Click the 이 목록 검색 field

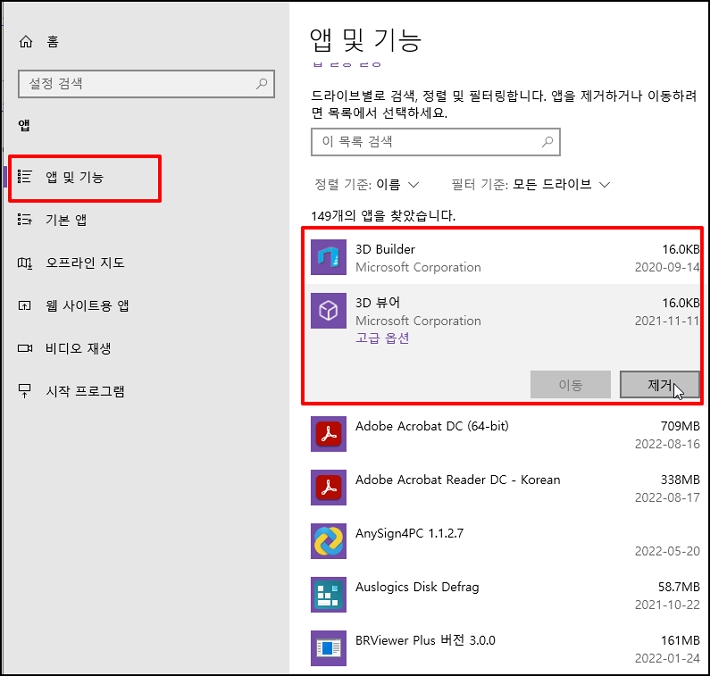[x=436, y=142]
